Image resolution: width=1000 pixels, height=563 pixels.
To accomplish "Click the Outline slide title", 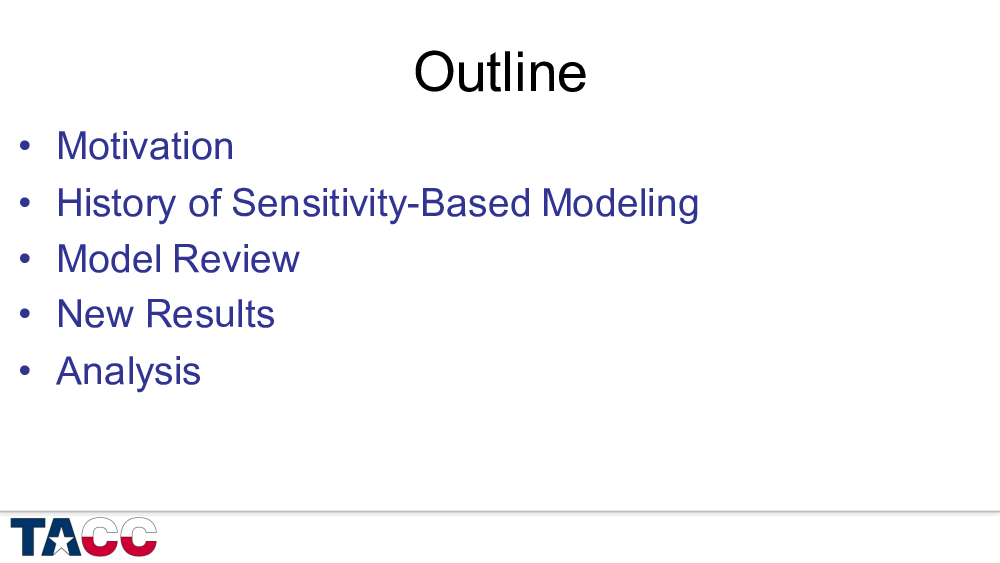I will pyautogui.click(x=500, y=72).
